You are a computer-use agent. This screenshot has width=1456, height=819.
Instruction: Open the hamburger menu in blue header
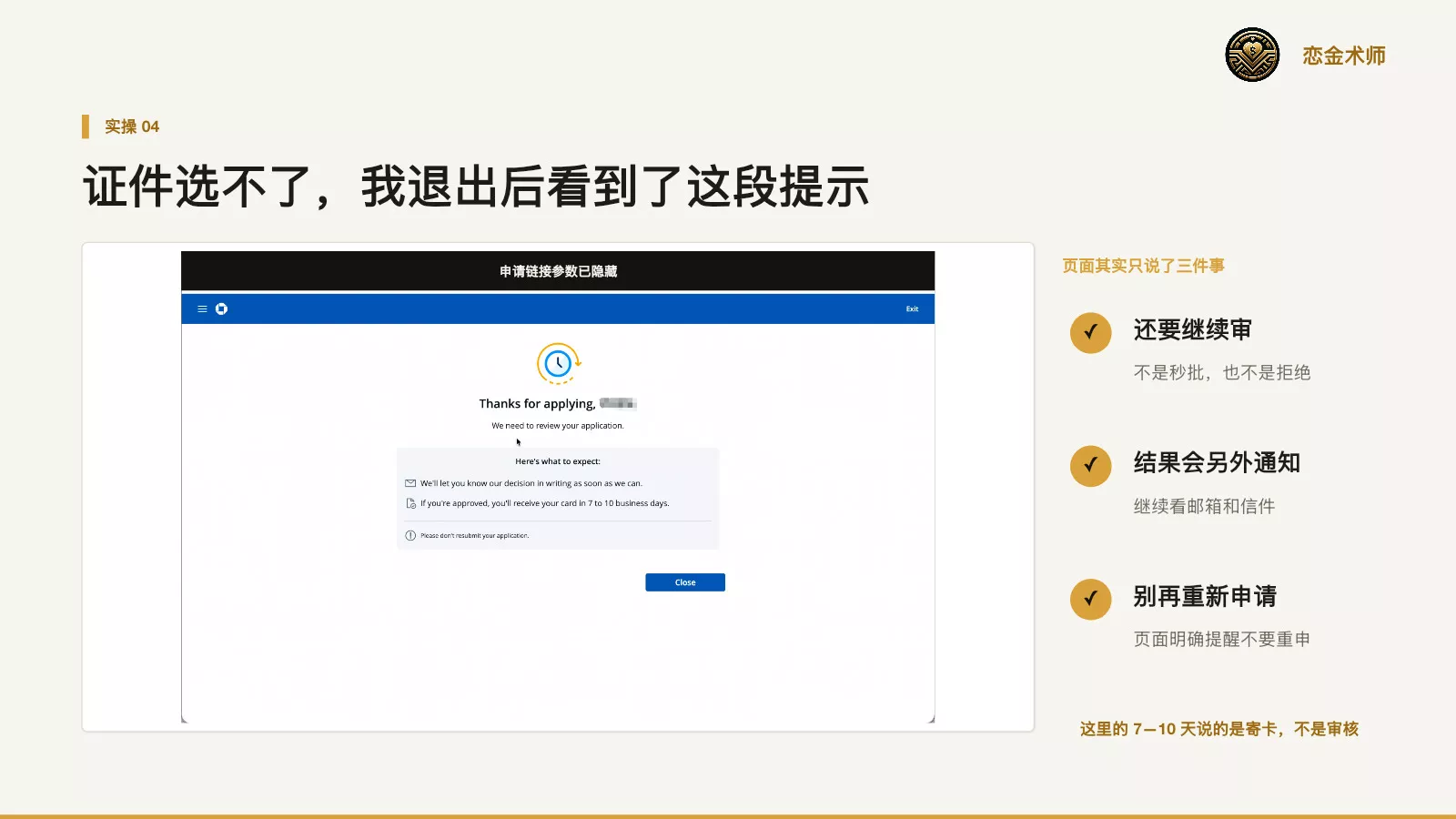[202, 309]
